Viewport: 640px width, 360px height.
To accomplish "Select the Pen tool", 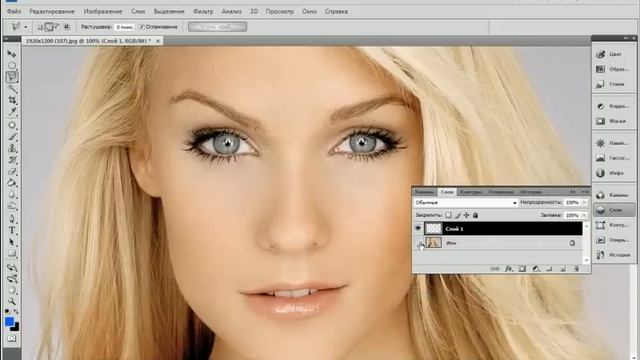I will (12, 219).
